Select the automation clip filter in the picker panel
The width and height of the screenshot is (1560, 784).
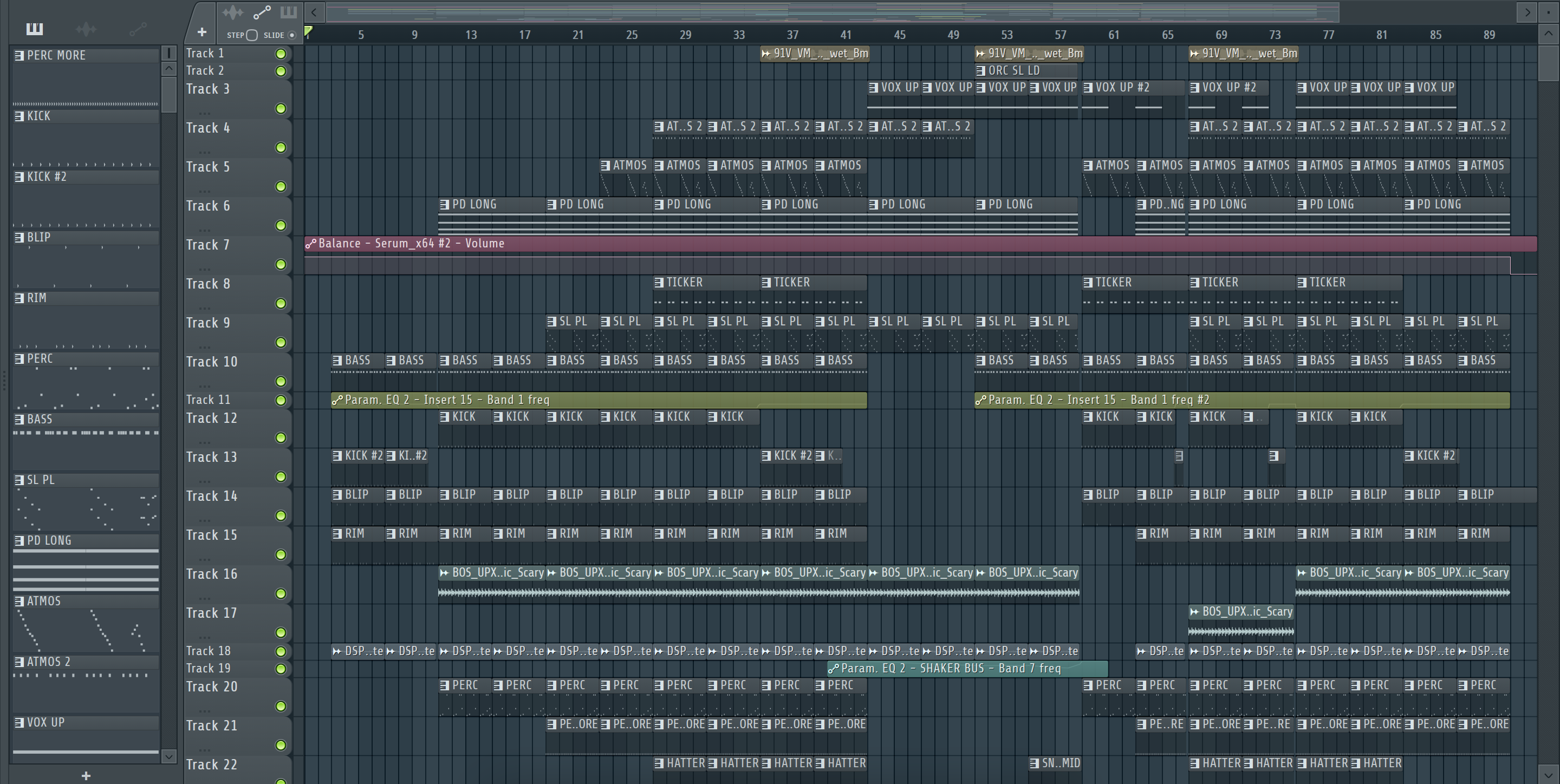[138, 29]
